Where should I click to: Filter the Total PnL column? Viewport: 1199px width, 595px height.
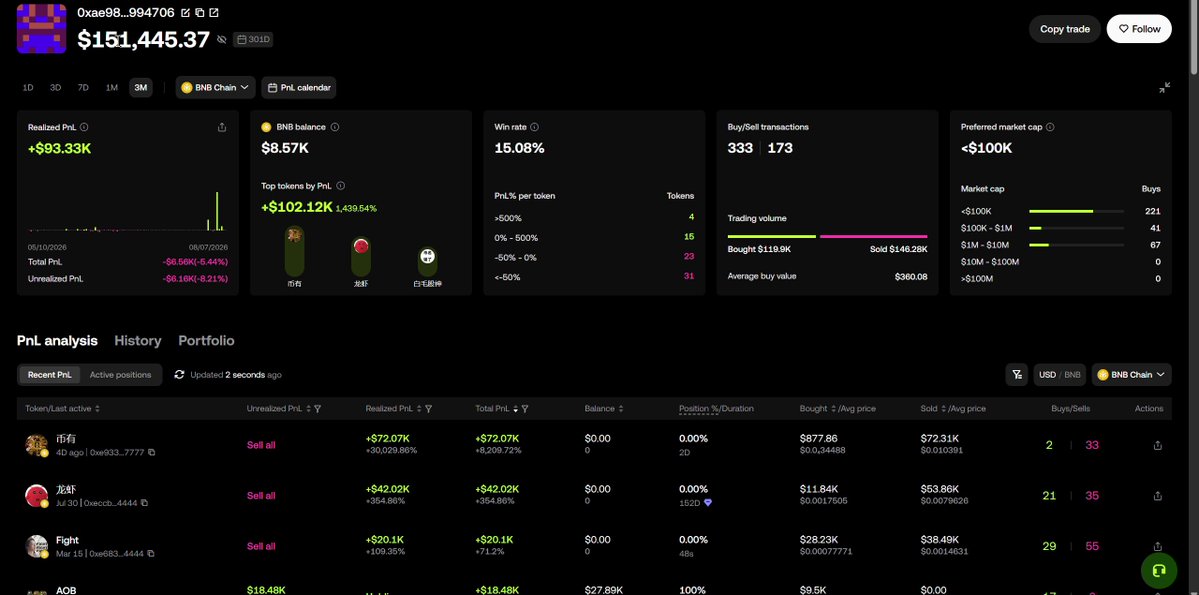click(x=525, y=409)
